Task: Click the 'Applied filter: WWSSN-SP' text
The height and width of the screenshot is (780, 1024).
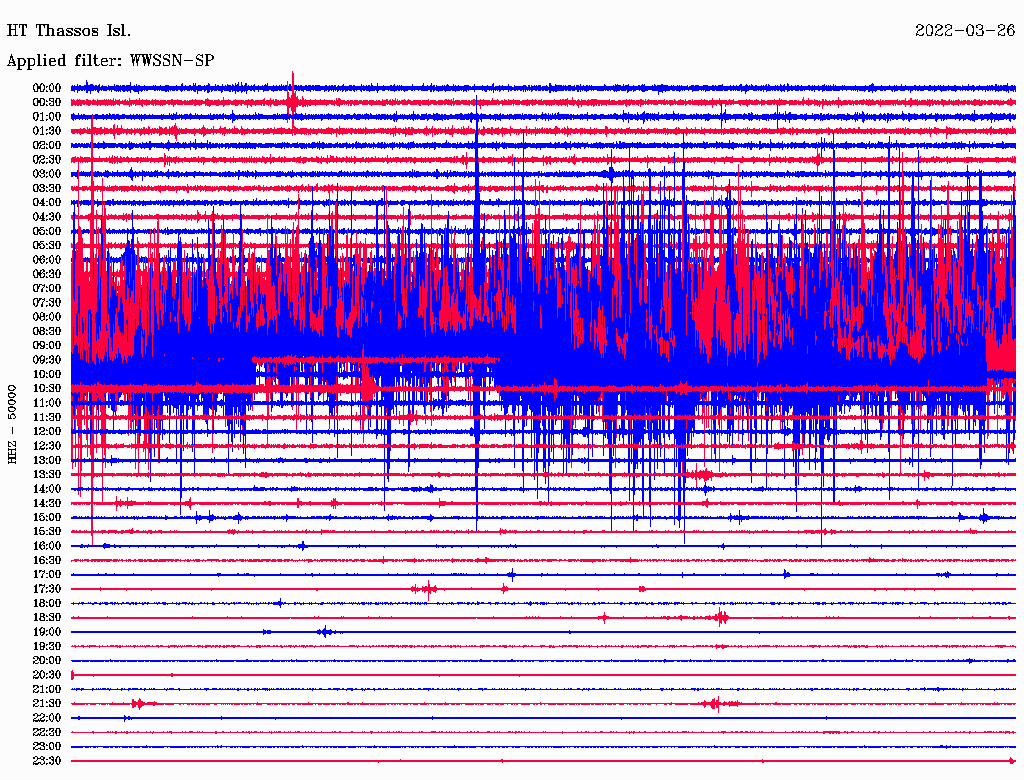Action: (x=110, y=61)
